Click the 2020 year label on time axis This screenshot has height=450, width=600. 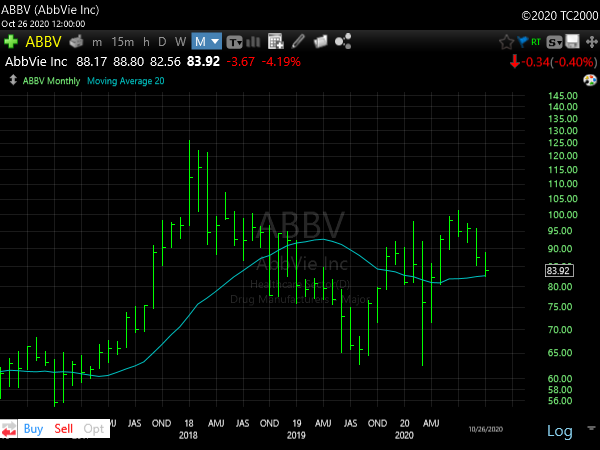coord(404,435)
